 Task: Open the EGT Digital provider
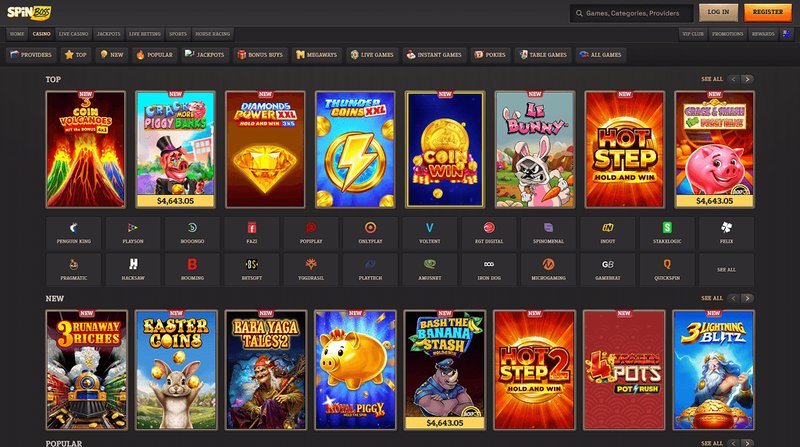click(489, 232)
